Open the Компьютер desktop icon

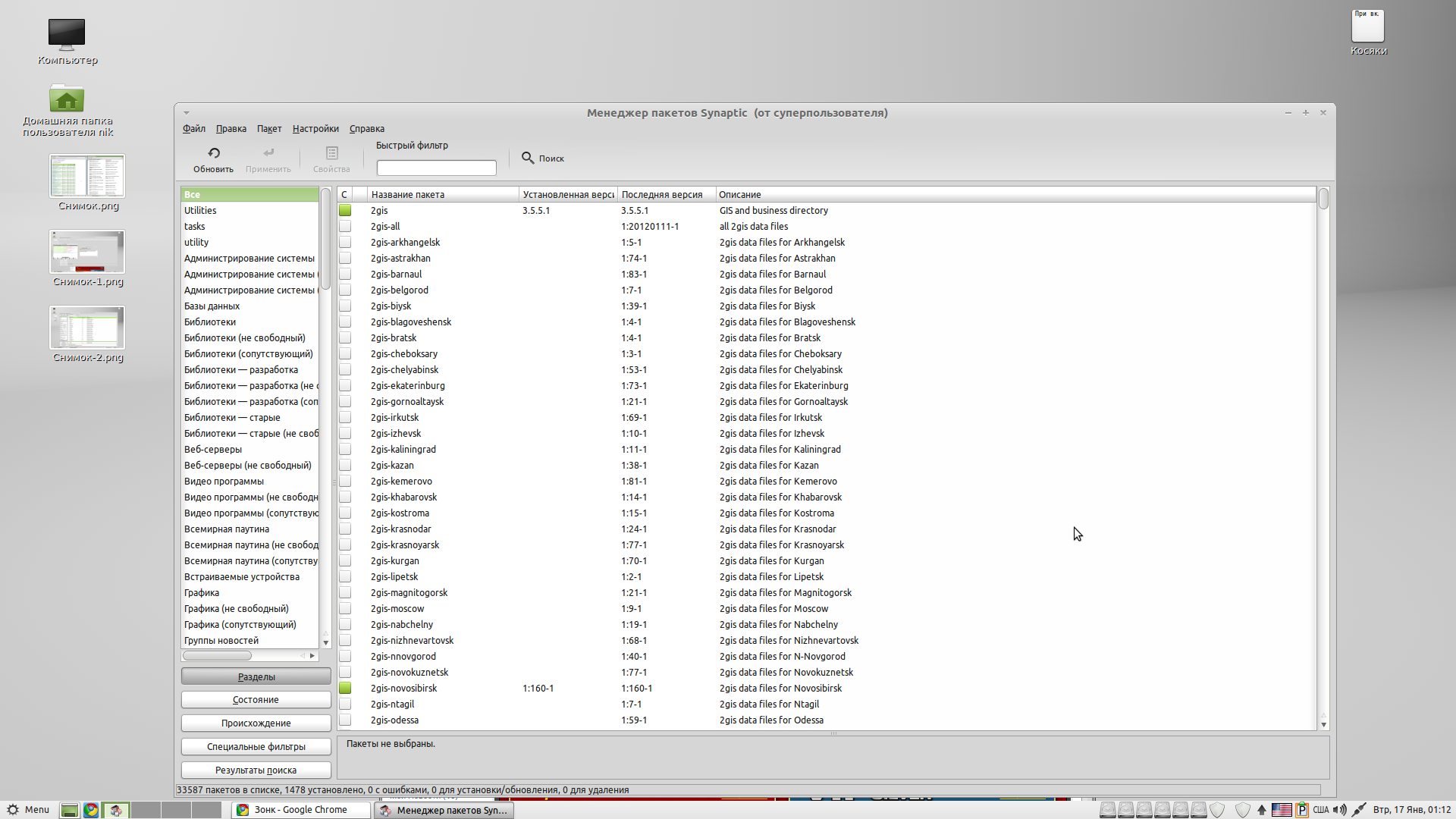point(67,34)
